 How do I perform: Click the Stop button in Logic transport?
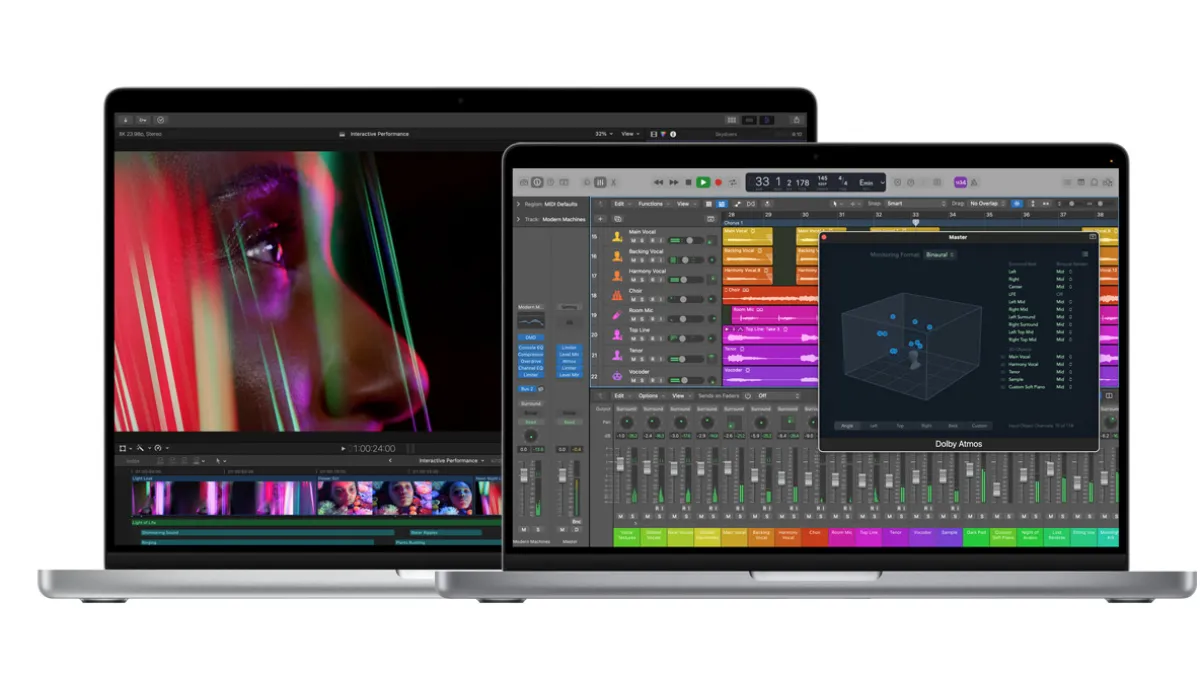pos(688,182)
